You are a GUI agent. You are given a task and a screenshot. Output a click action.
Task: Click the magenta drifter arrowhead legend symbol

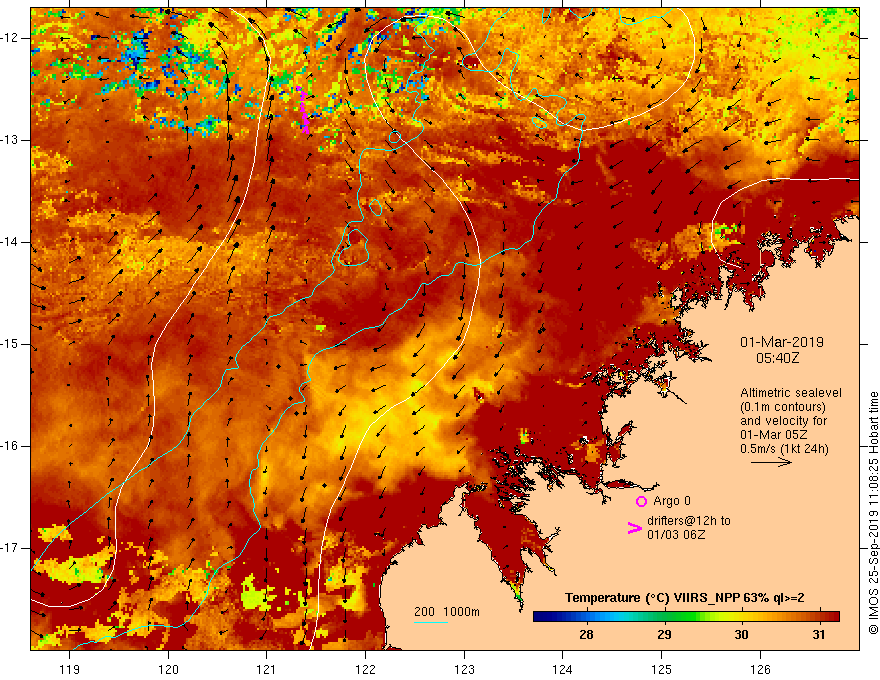pos(634,528)
